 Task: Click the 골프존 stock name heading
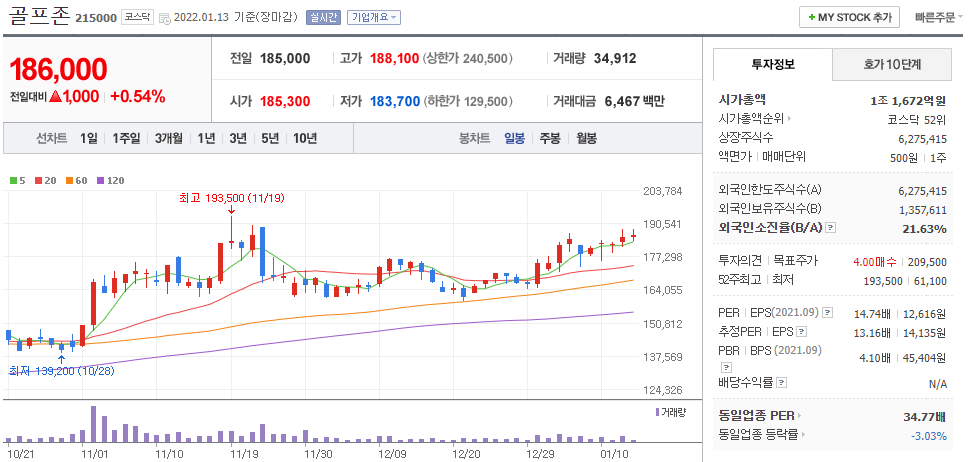[x=39, y=16]
